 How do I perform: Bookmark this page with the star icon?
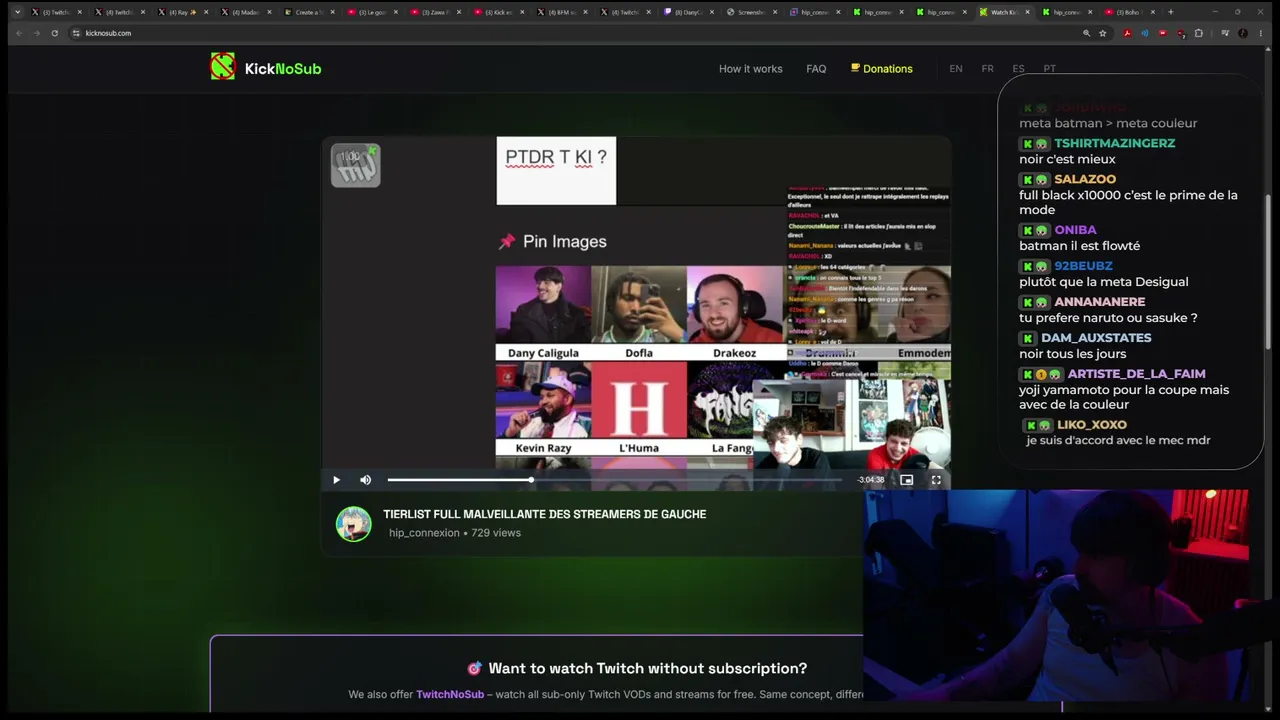tap(1103, 33)
